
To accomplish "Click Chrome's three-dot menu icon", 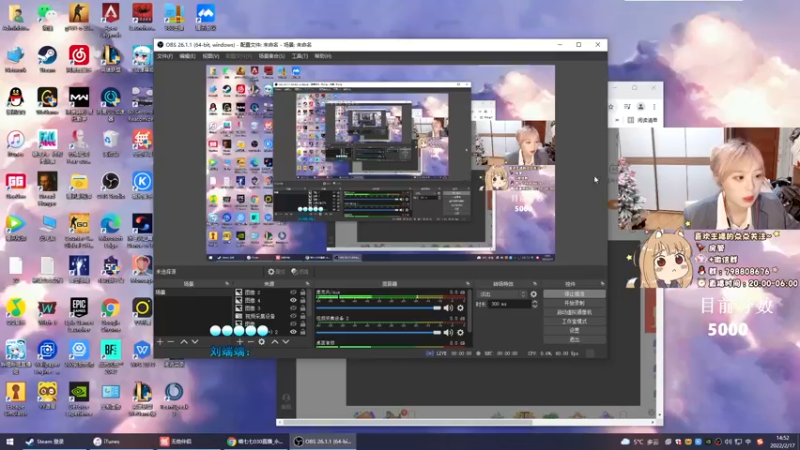I will click(654, 107).
